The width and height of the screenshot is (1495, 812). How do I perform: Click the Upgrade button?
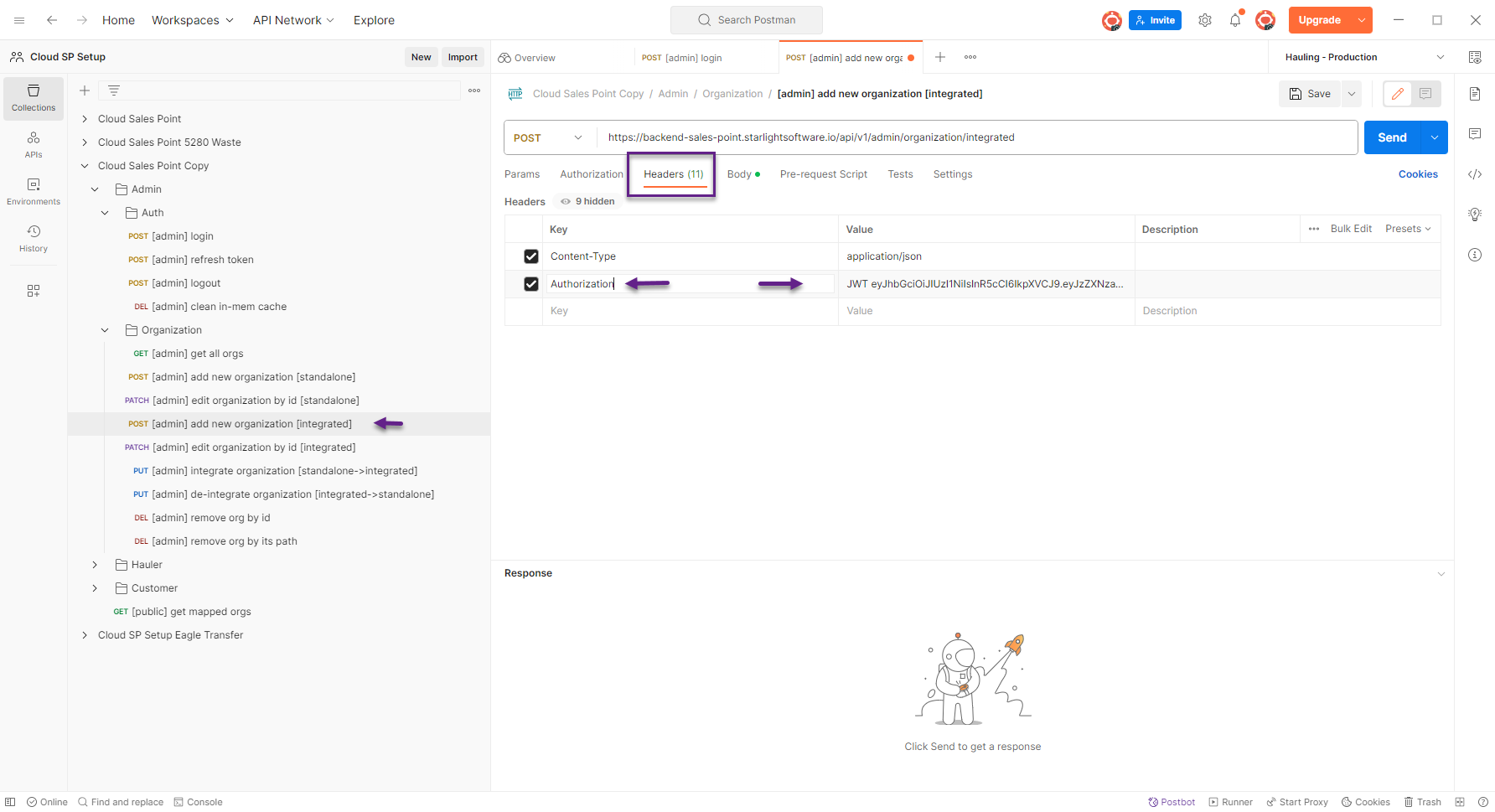coord(1320,20)
